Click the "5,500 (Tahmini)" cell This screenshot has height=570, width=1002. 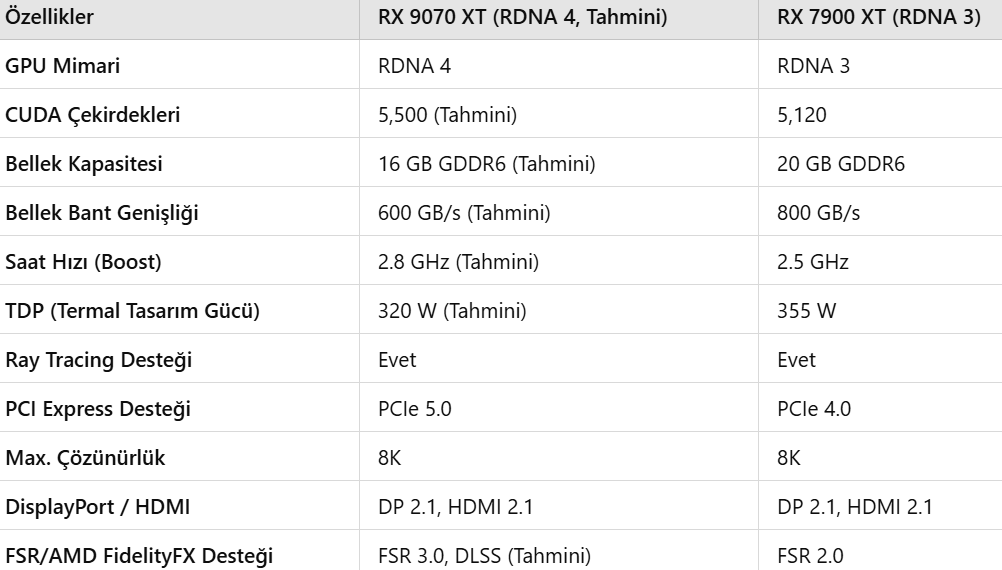(447, 115)
